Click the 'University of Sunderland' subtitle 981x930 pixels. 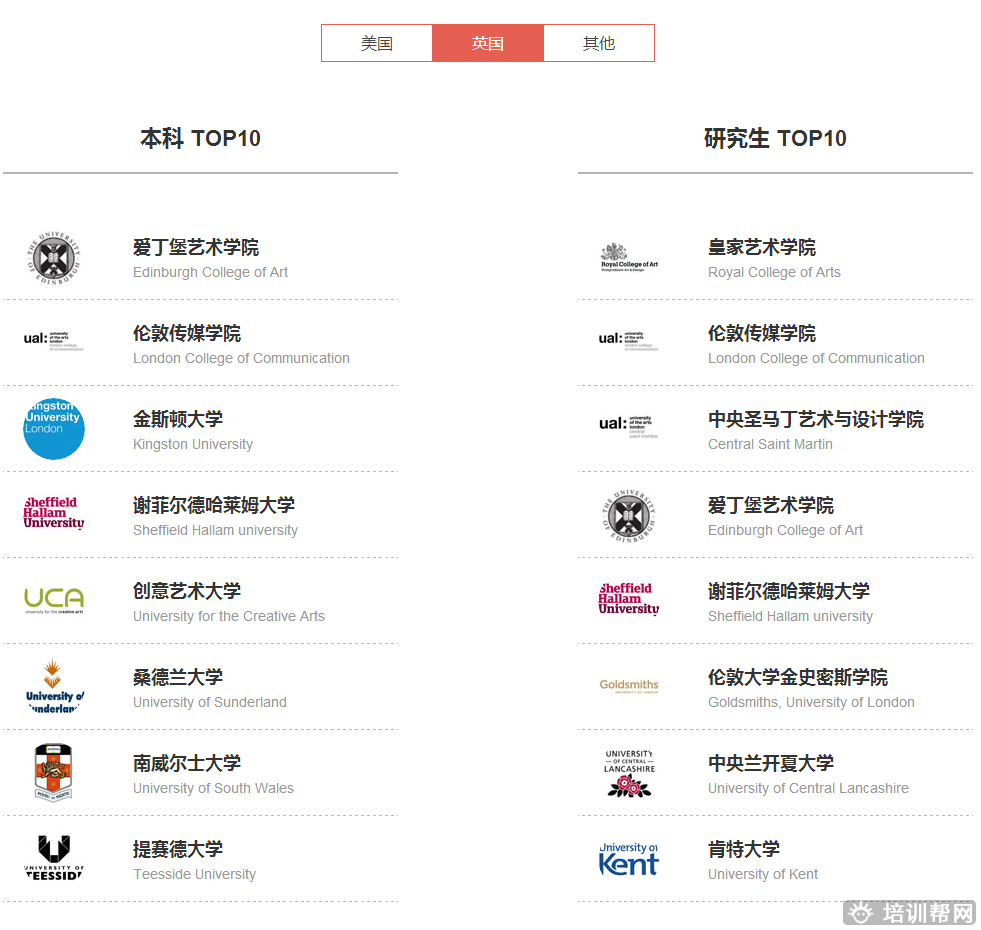(210, 702)
